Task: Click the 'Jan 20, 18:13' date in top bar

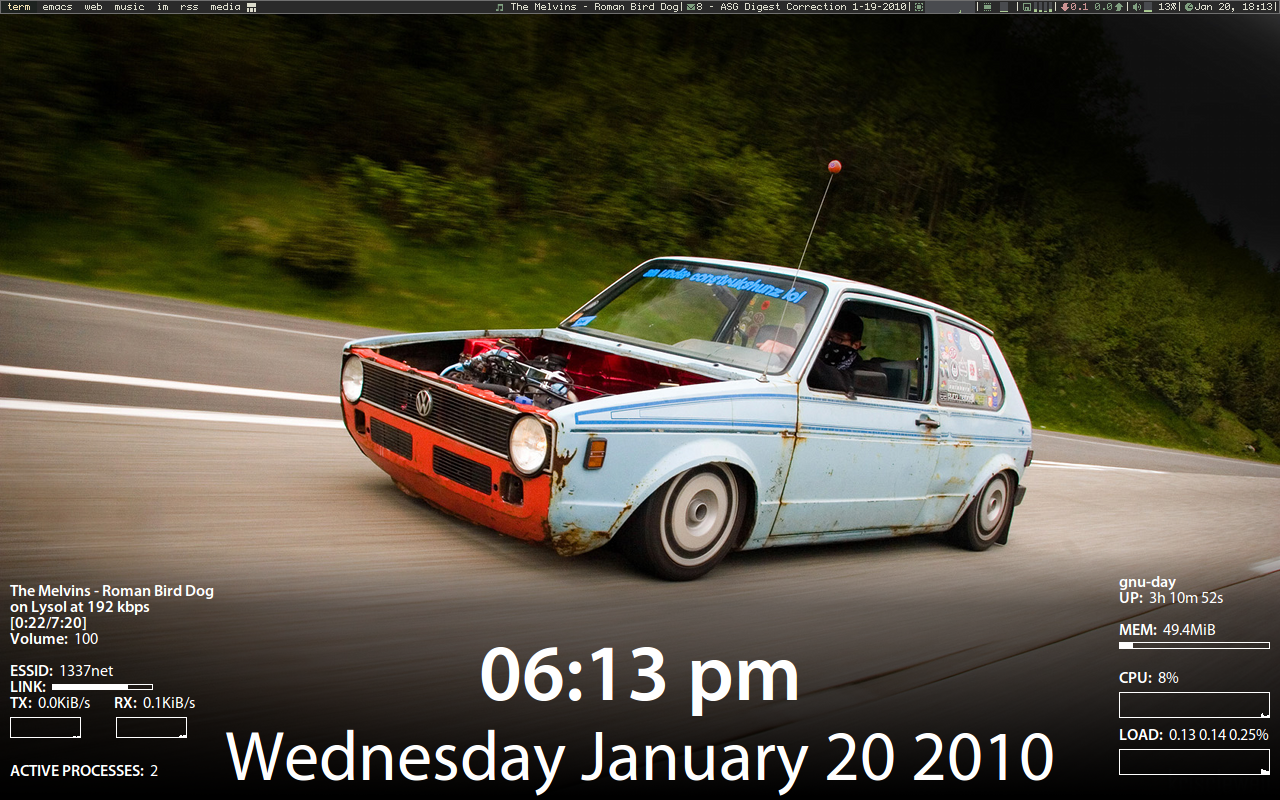Action: point(1232,7)
